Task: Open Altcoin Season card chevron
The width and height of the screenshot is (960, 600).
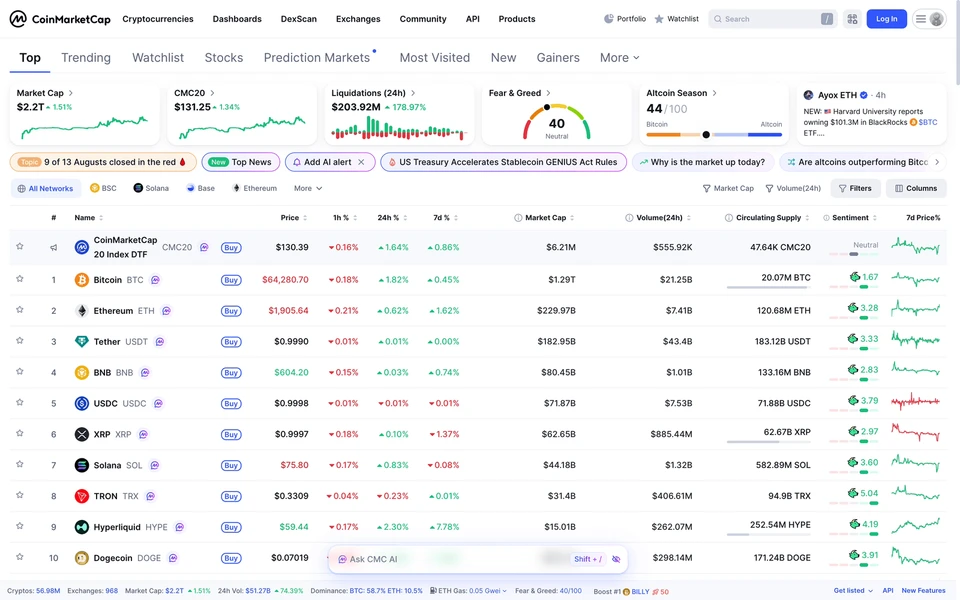Action: [714, 93]
